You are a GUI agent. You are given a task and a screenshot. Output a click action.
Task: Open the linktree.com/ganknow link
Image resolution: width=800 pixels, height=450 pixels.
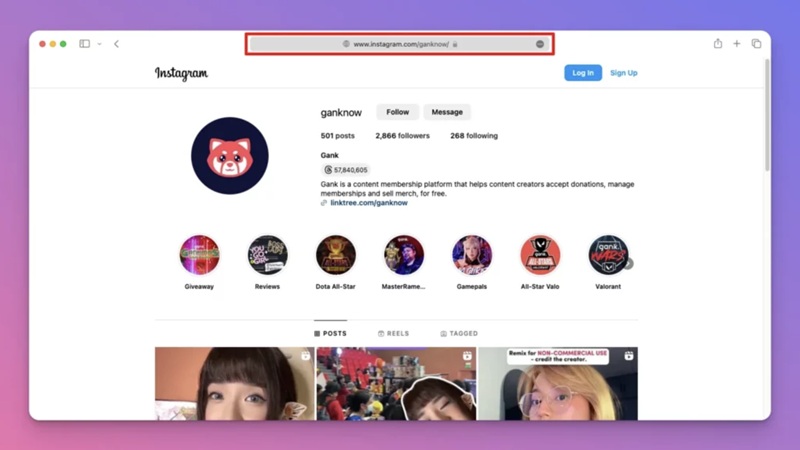[369, 203]
